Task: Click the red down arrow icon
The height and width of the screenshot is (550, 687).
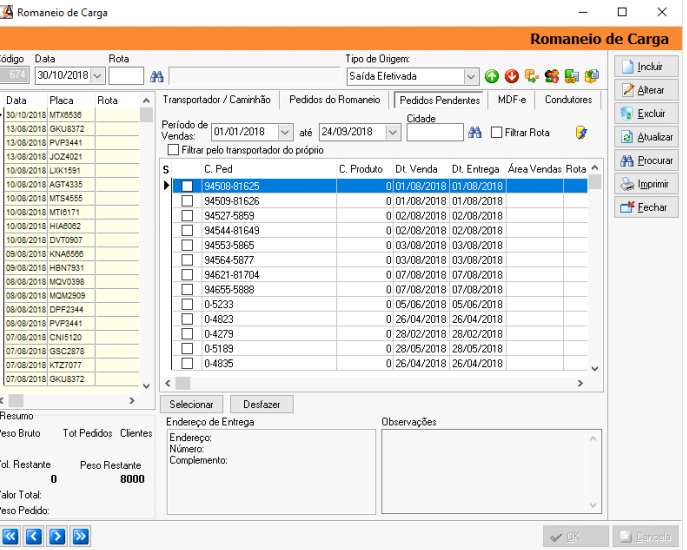Action: coord(511,76)
